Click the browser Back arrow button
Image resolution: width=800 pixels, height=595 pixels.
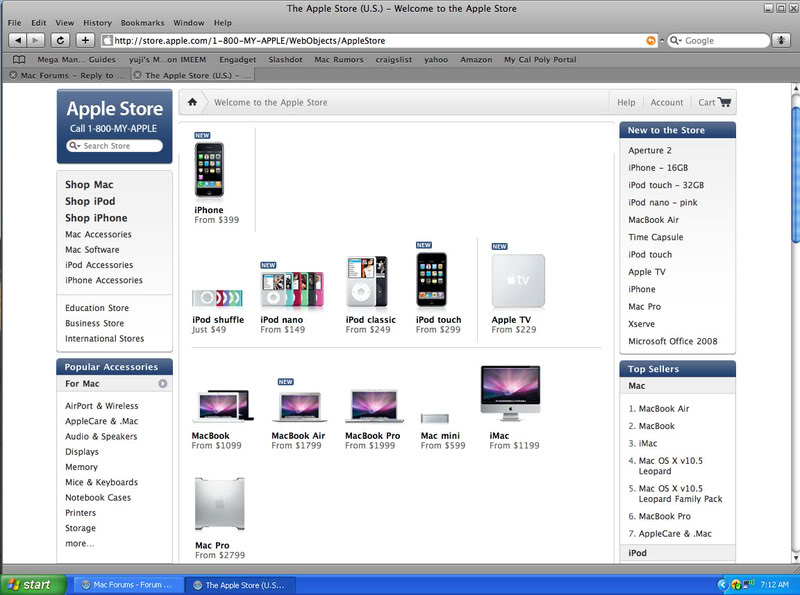point(17,40)
